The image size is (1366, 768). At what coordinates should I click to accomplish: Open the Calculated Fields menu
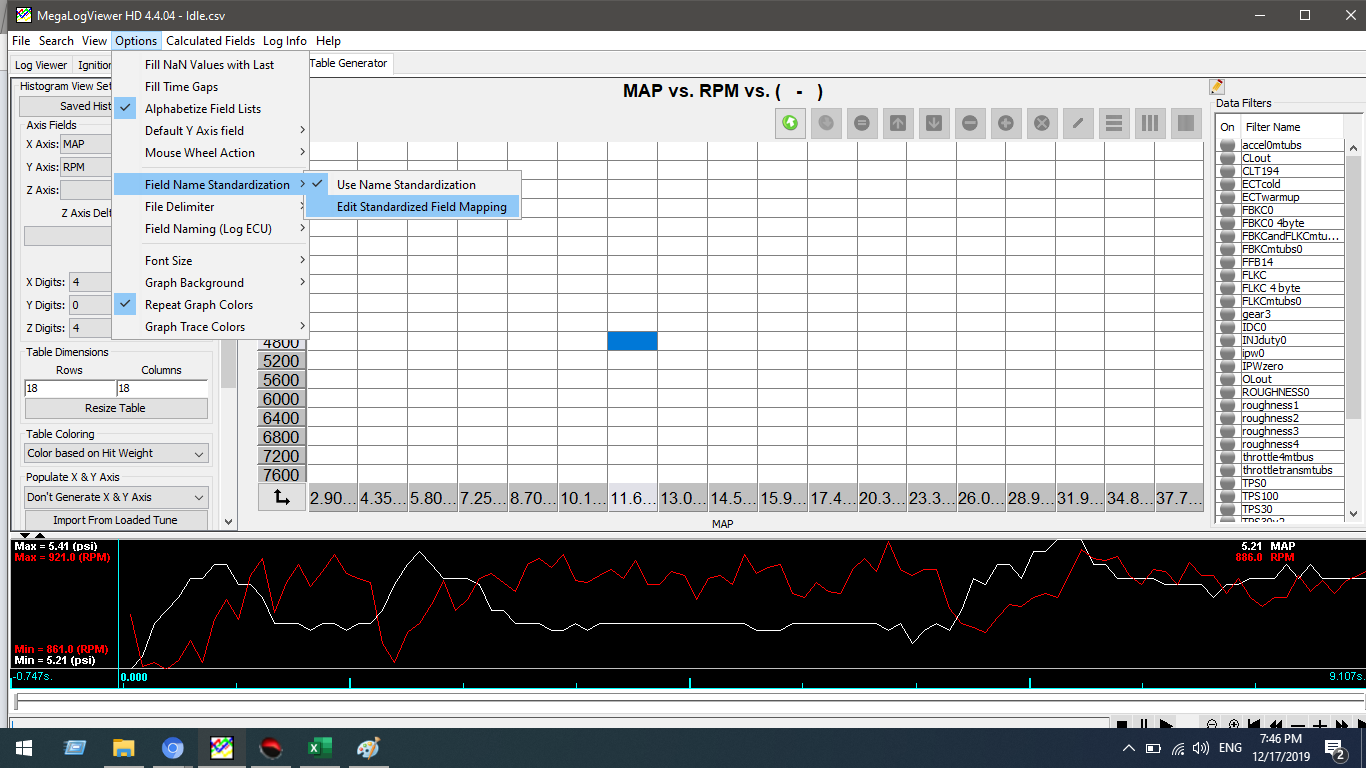[210, 41]
